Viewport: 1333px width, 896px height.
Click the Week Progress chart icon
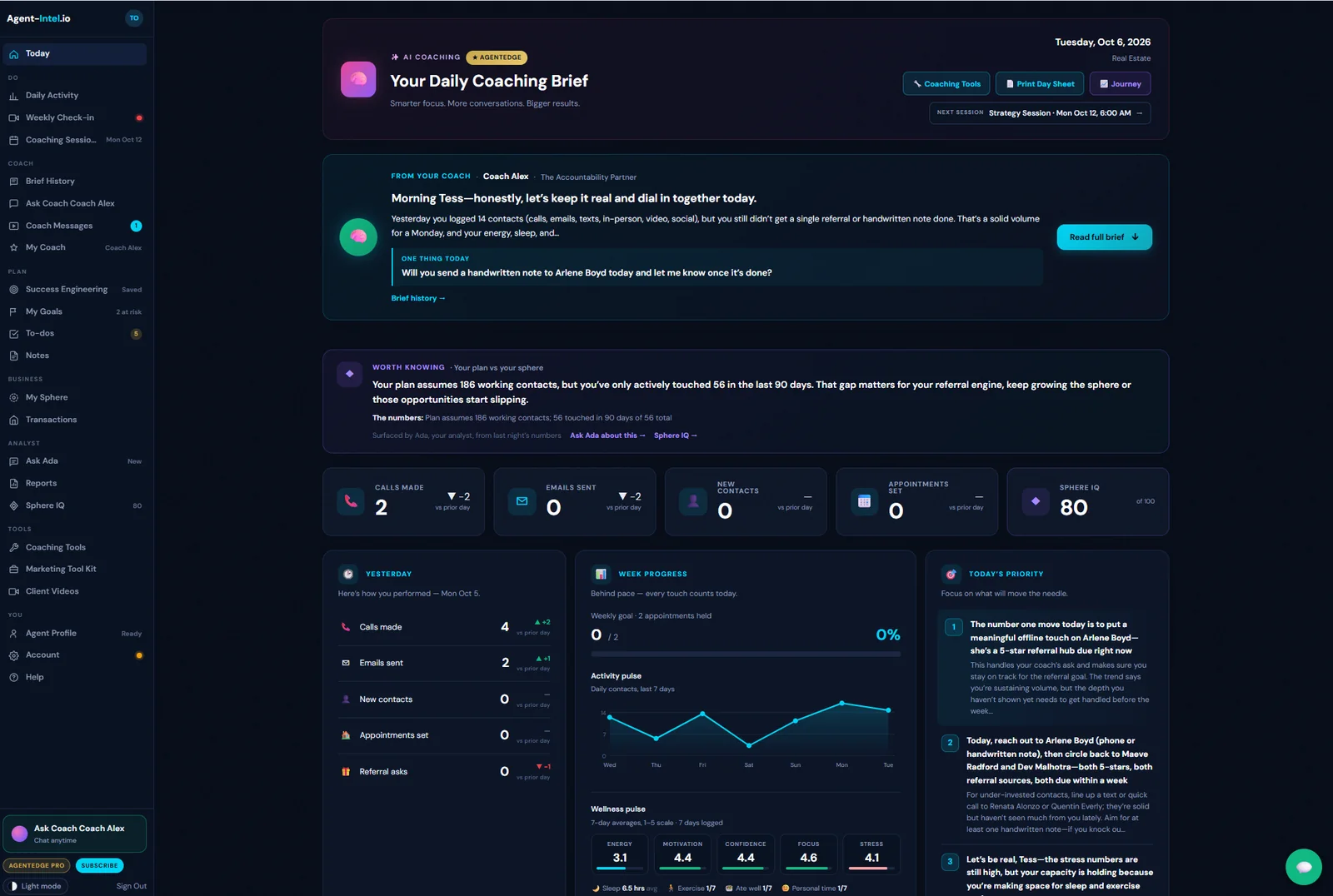tap(601, 574)
